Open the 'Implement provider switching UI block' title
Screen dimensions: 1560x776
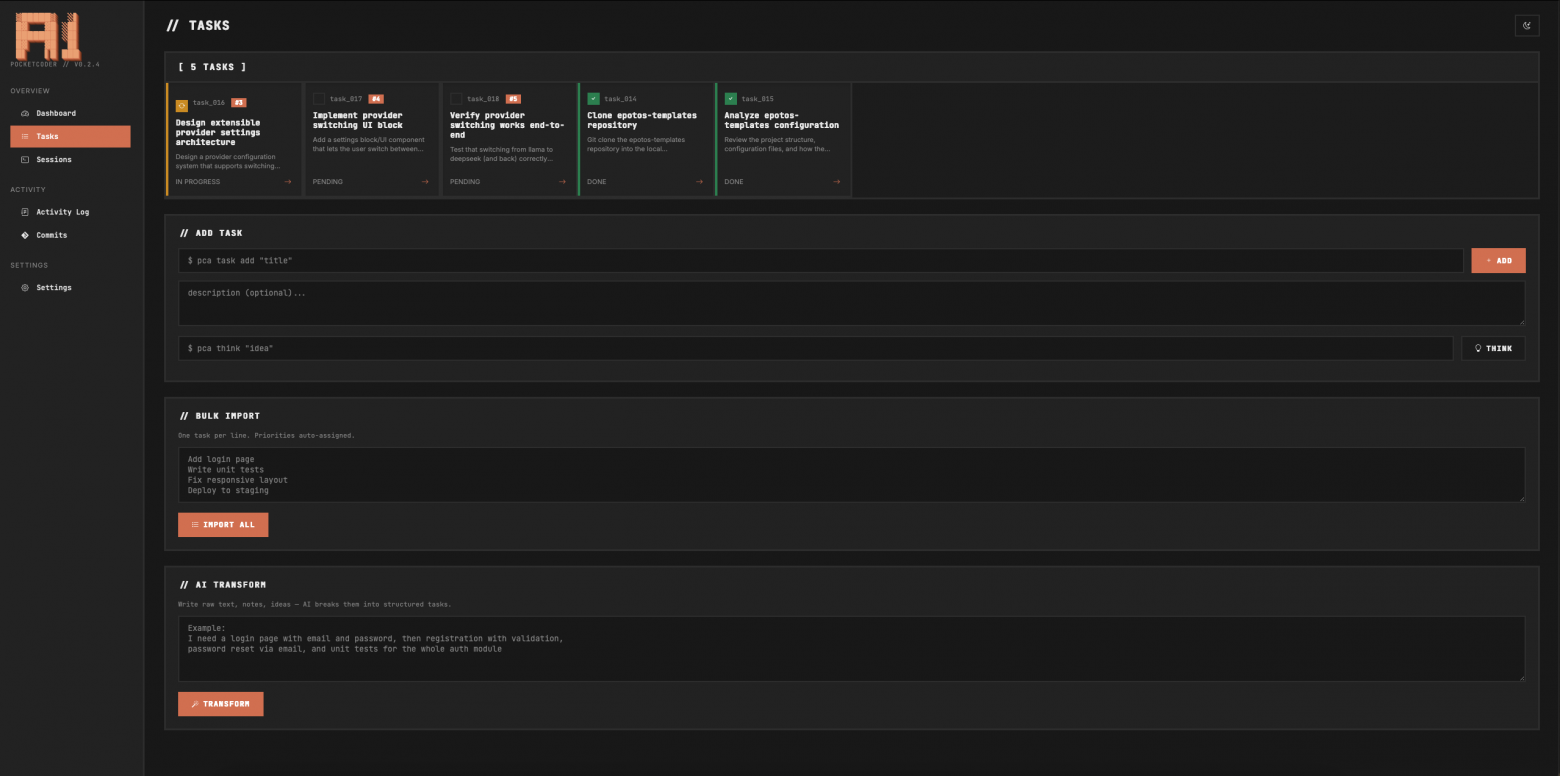358,120
